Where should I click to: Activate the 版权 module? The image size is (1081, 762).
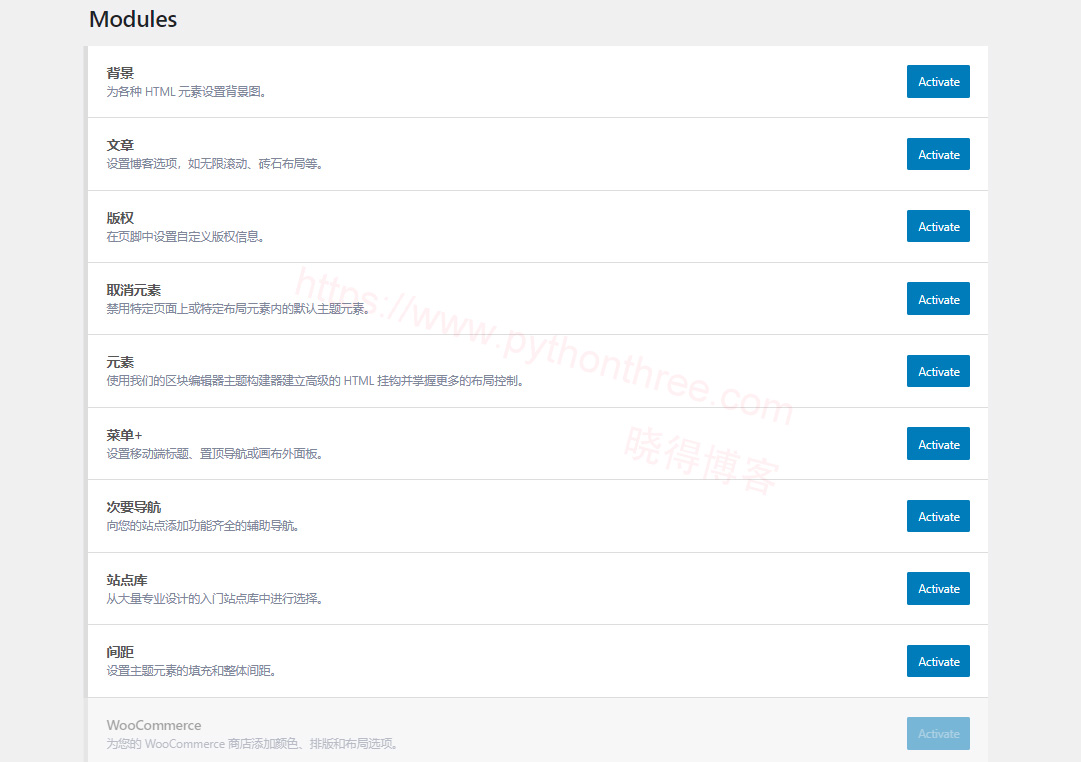click(x=938, y=226)
